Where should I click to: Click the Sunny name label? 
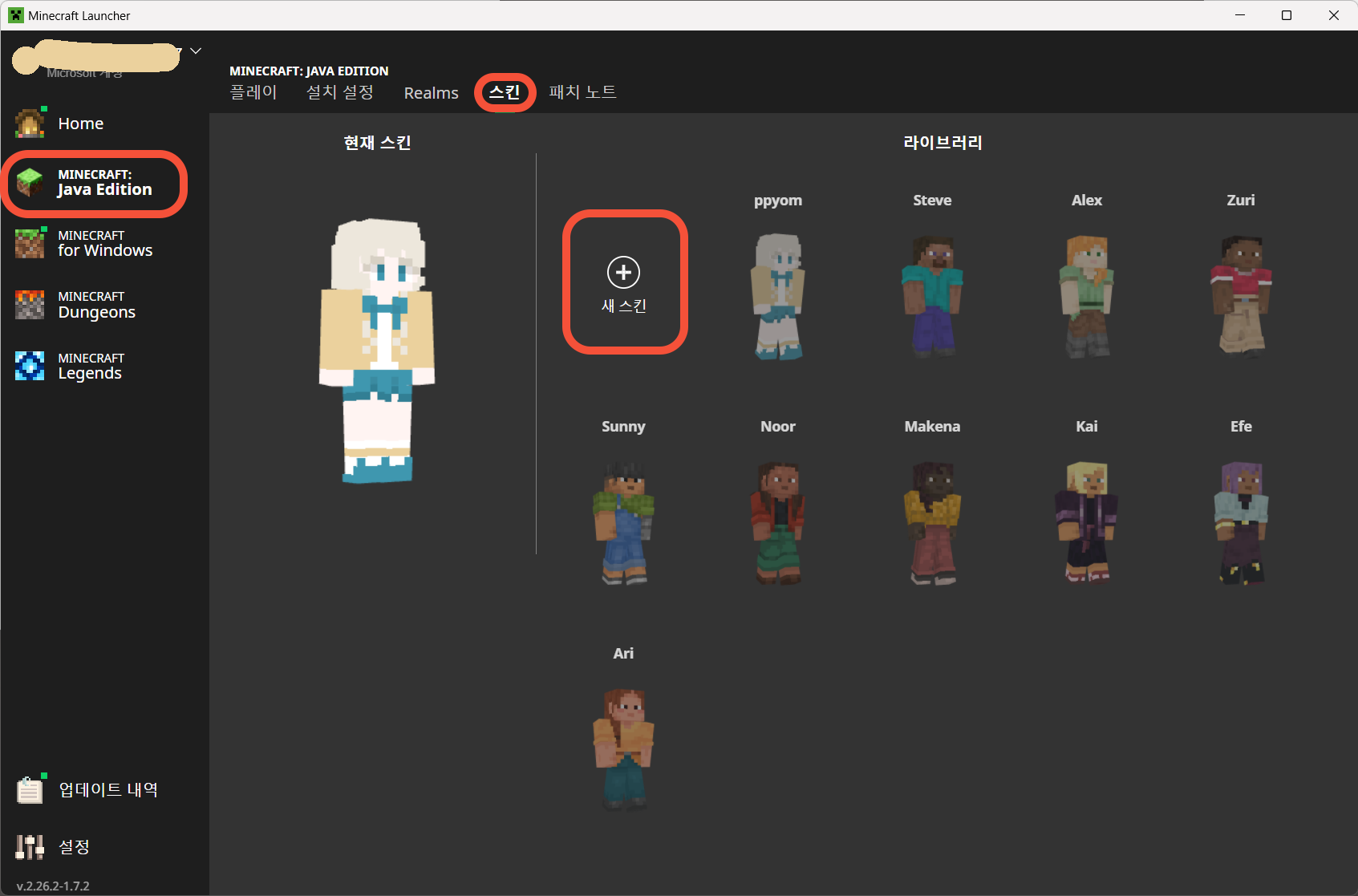(x=623, y=428)
